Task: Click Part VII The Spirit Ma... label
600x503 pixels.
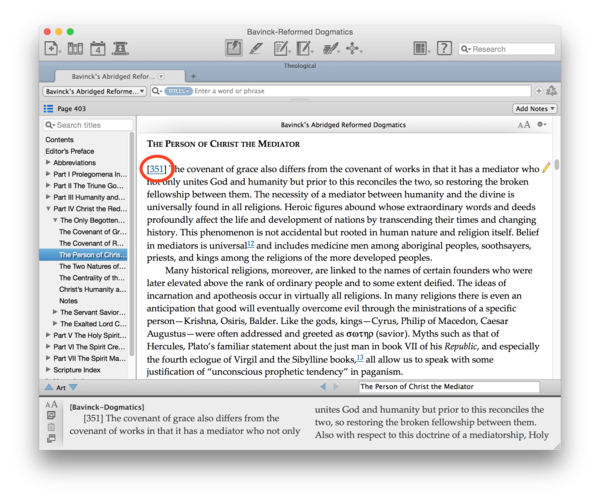Action: (x=90, y=358)
